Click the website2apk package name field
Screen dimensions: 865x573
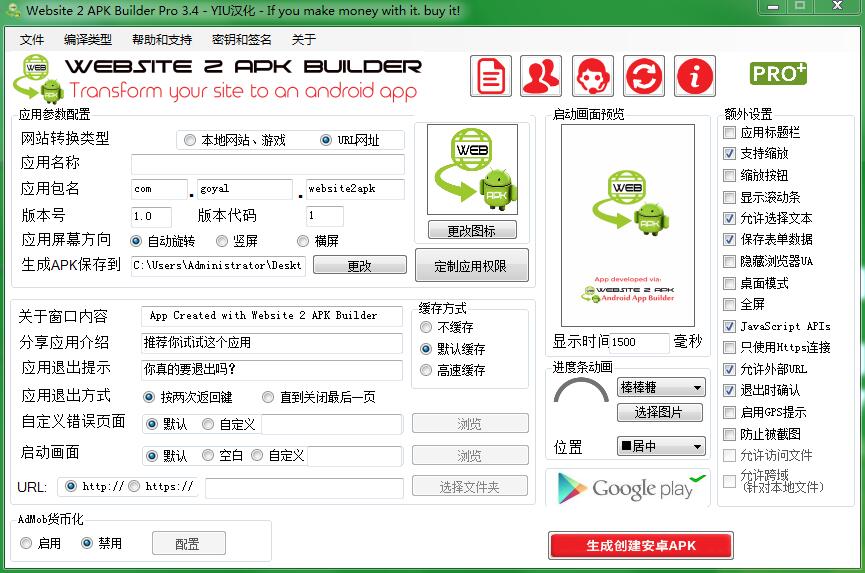click(x=355, y=189)
